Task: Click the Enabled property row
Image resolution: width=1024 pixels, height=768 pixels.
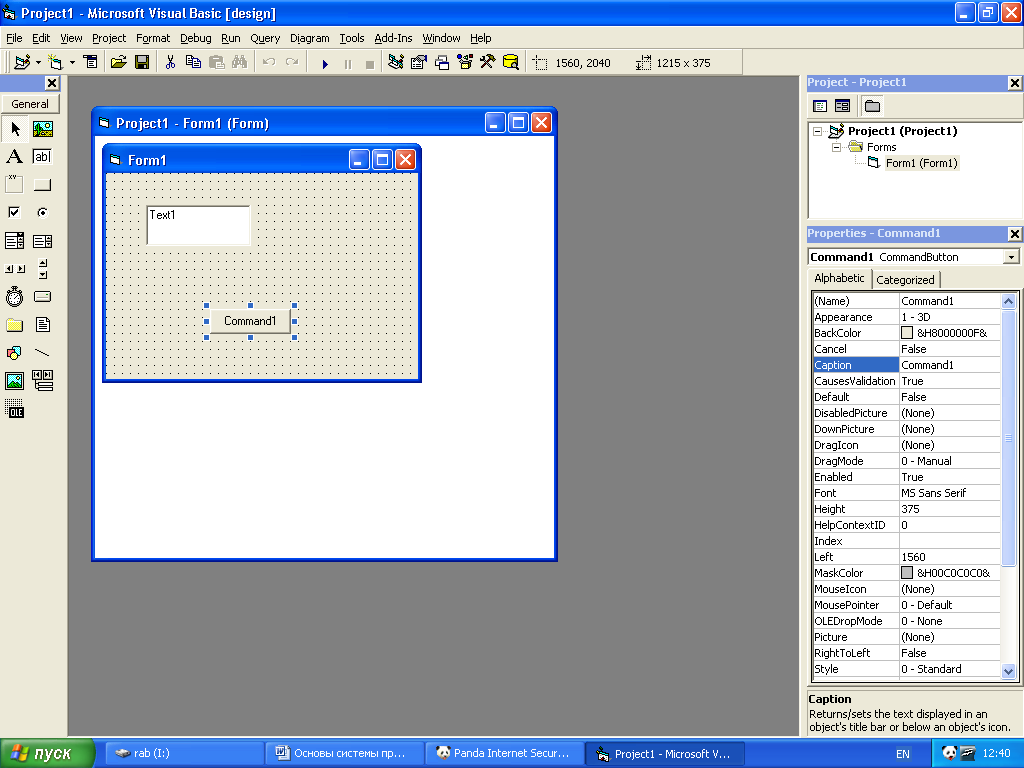Action: (906, 477)
